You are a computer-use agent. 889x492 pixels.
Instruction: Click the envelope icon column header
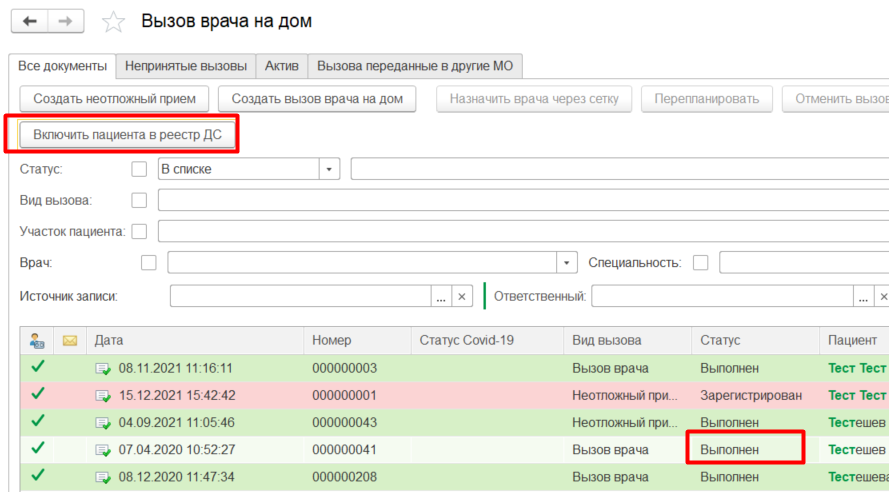point(70,340)
